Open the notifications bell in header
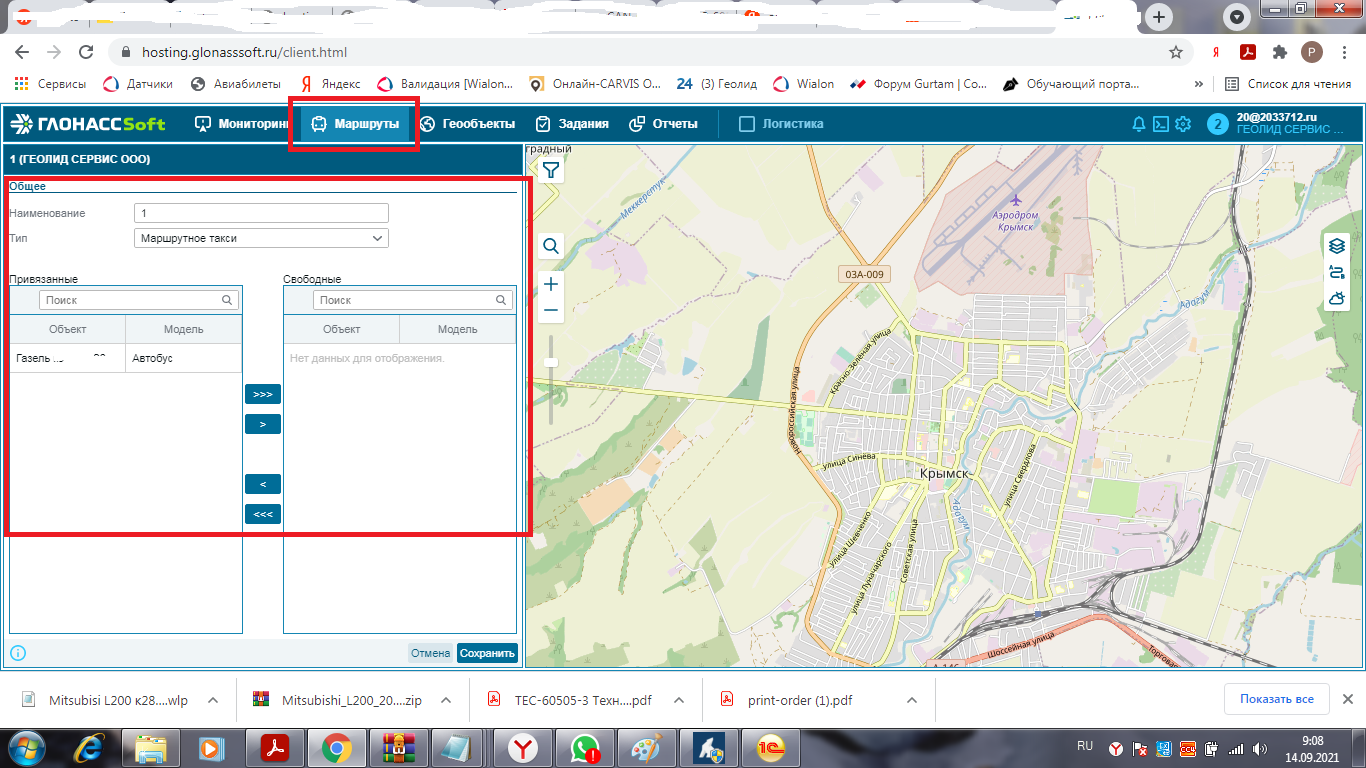Viewport: 1366px width, 768px height. click(x=1138, y=124)
